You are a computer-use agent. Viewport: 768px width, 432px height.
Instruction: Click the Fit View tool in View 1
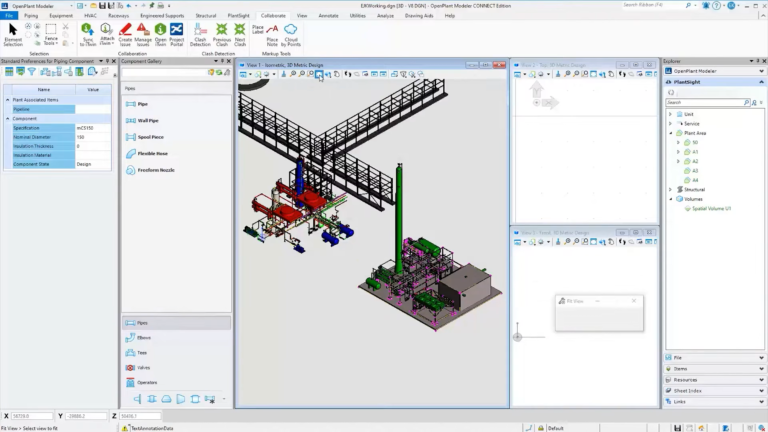click(319, 74)
